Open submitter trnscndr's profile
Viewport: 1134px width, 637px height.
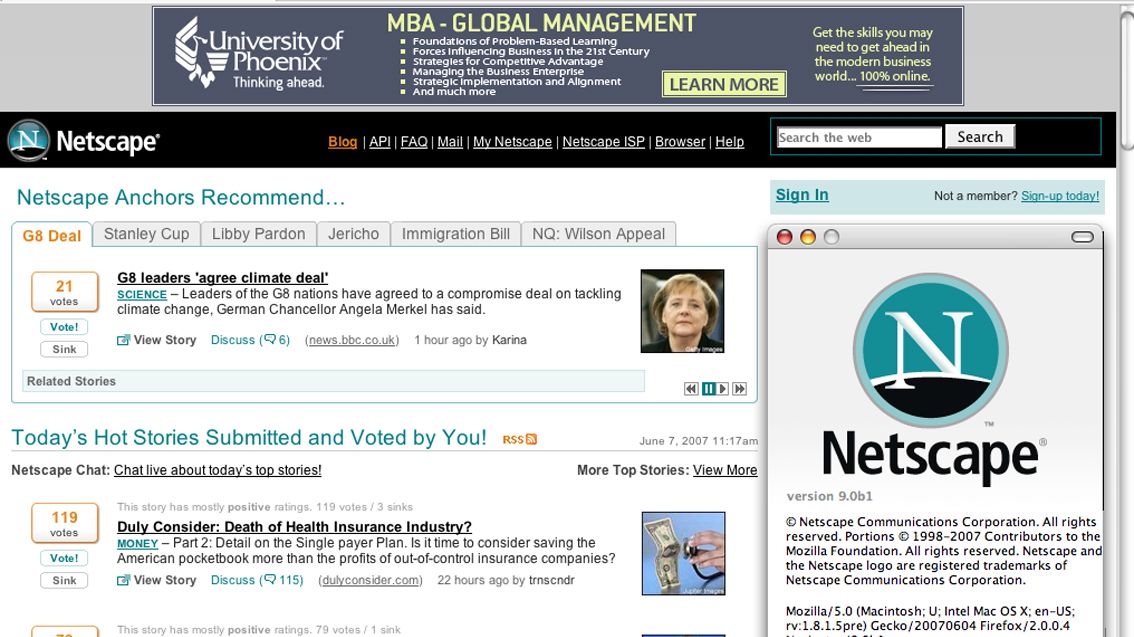[x=552, y=580]
